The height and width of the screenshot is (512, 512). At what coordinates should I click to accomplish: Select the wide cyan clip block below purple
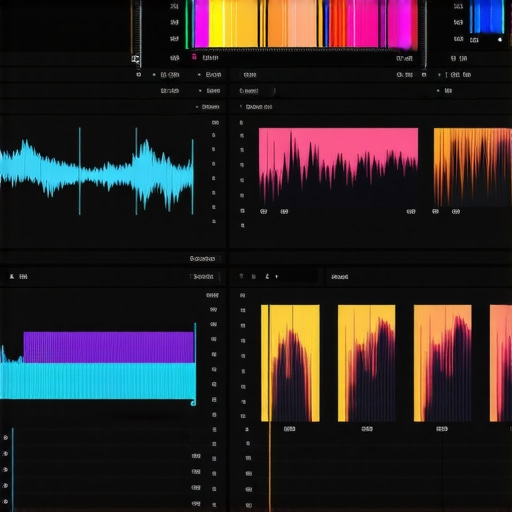pyautogui.click(x=98, y=381)
